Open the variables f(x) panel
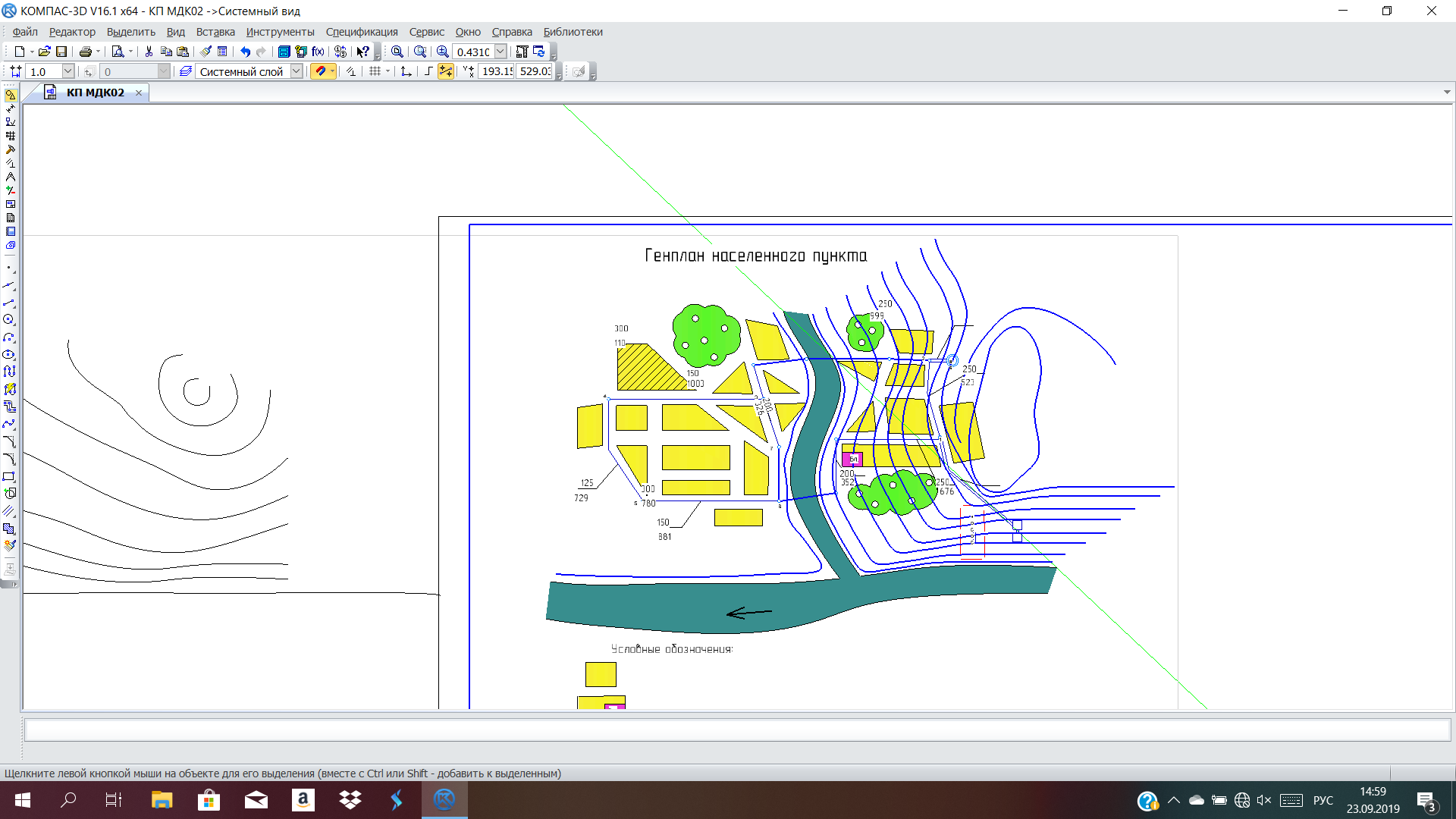This screenshot has height=819, width=1456. click(x=318, y=52)
